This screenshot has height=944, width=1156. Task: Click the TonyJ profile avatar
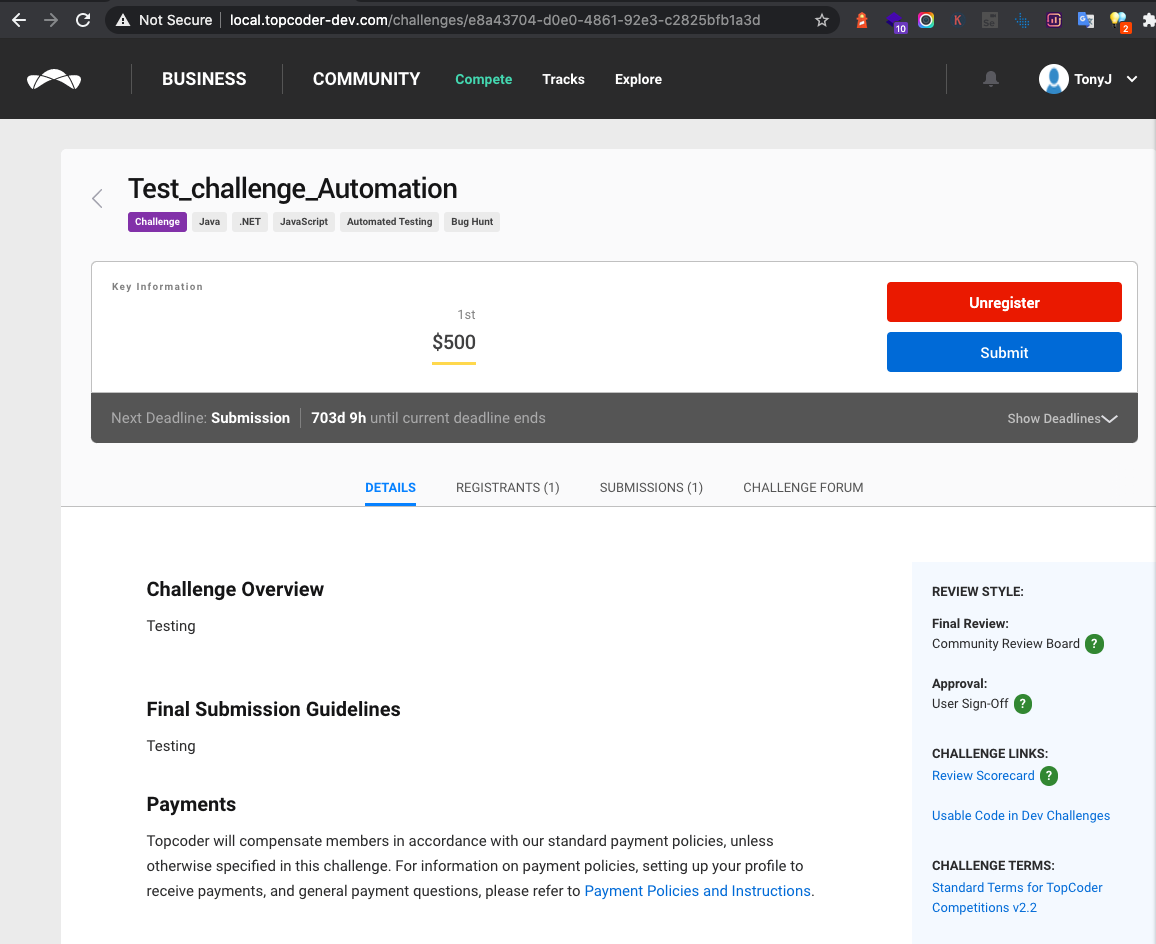pyautogui.click(x=1053, y=79)
